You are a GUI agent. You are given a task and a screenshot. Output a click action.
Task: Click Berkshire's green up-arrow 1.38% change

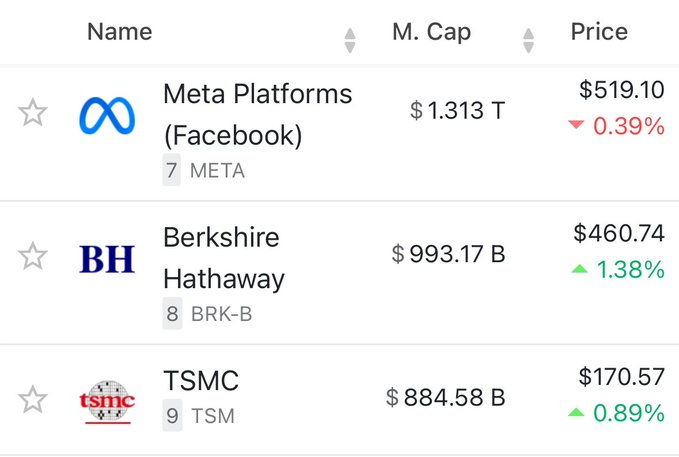tap(618, 269)
